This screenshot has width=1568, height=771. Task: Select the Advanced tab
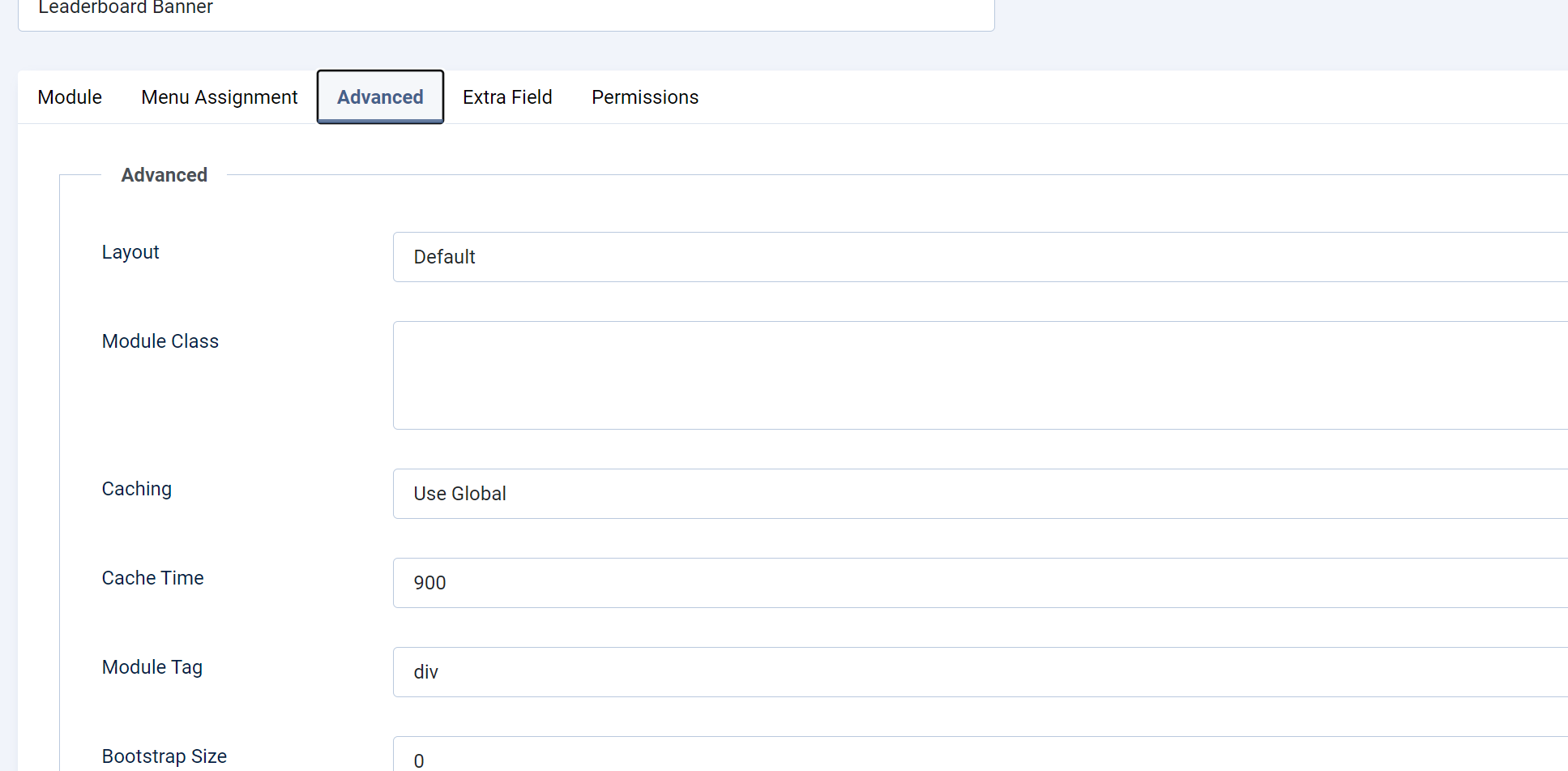(380, 97)
